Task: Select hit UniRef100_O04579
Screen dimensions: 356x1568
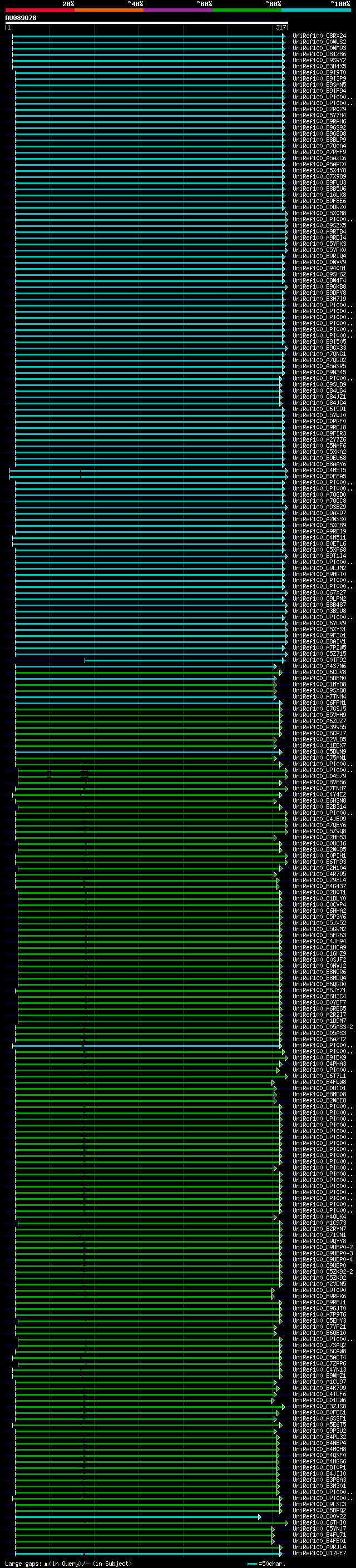Action: tap(319, 776)
